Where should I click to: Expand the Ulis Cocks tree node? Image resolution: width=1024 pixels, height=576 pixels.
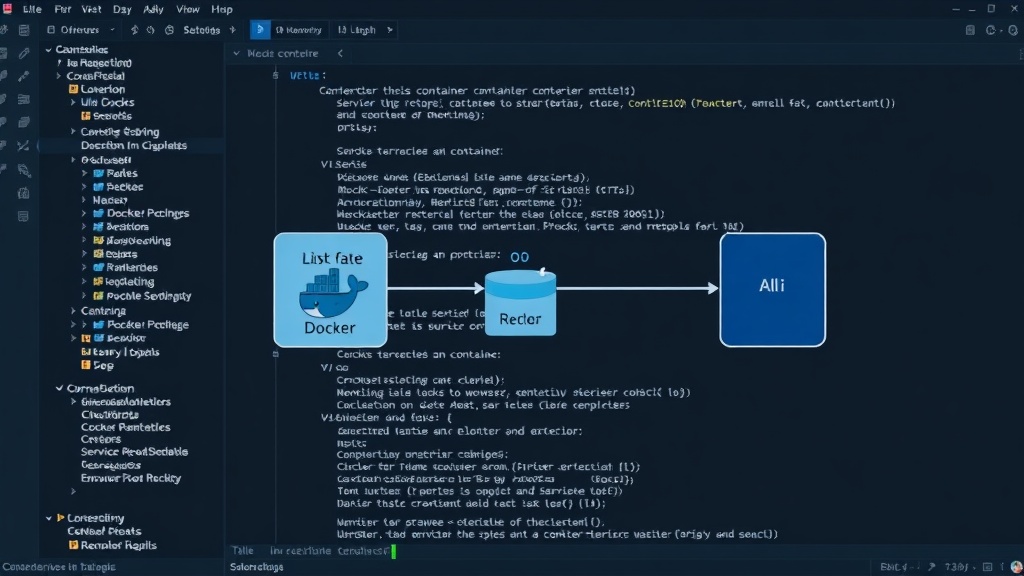coord(73,103)
